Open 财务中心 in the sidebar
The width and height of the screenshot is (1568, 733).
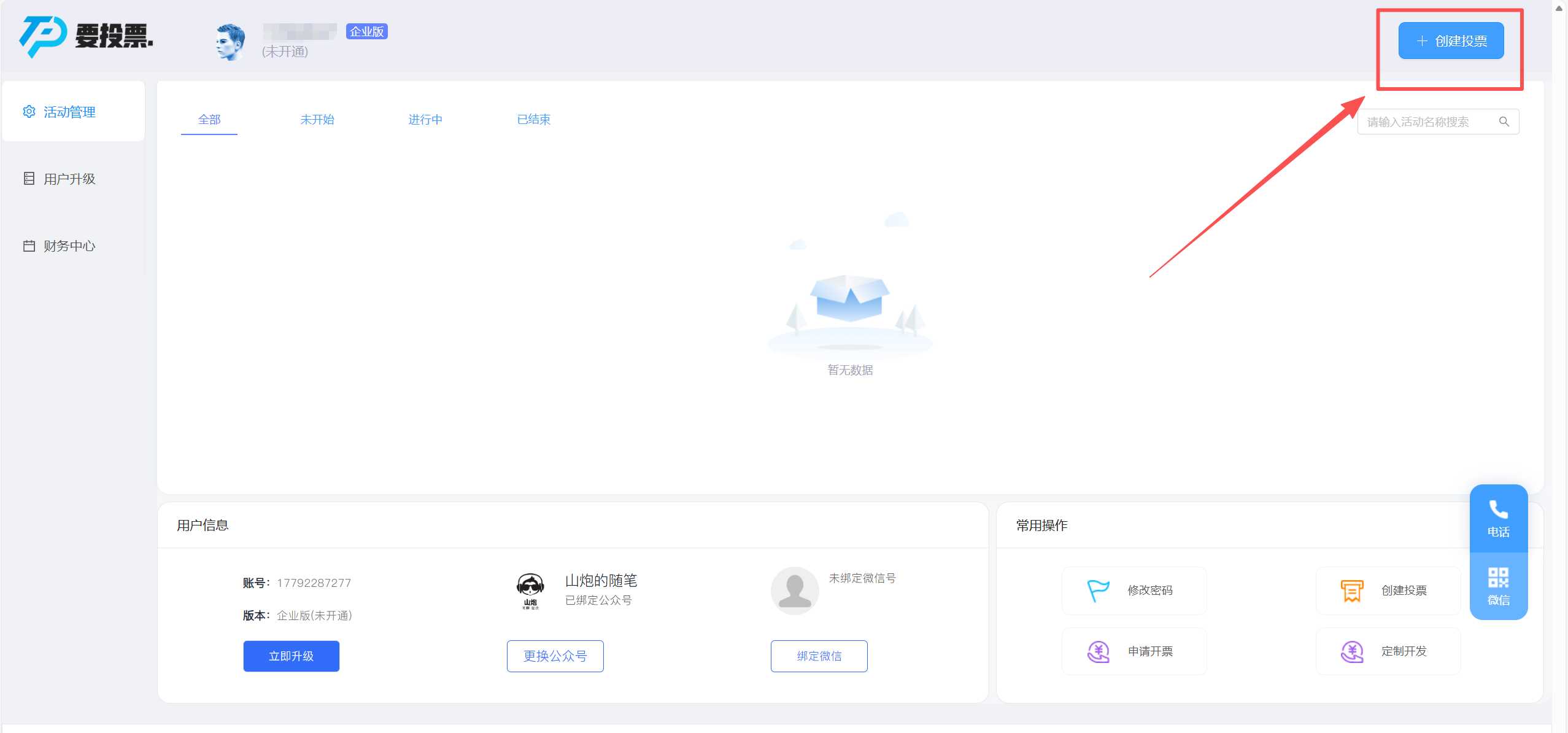coord(69,246)
